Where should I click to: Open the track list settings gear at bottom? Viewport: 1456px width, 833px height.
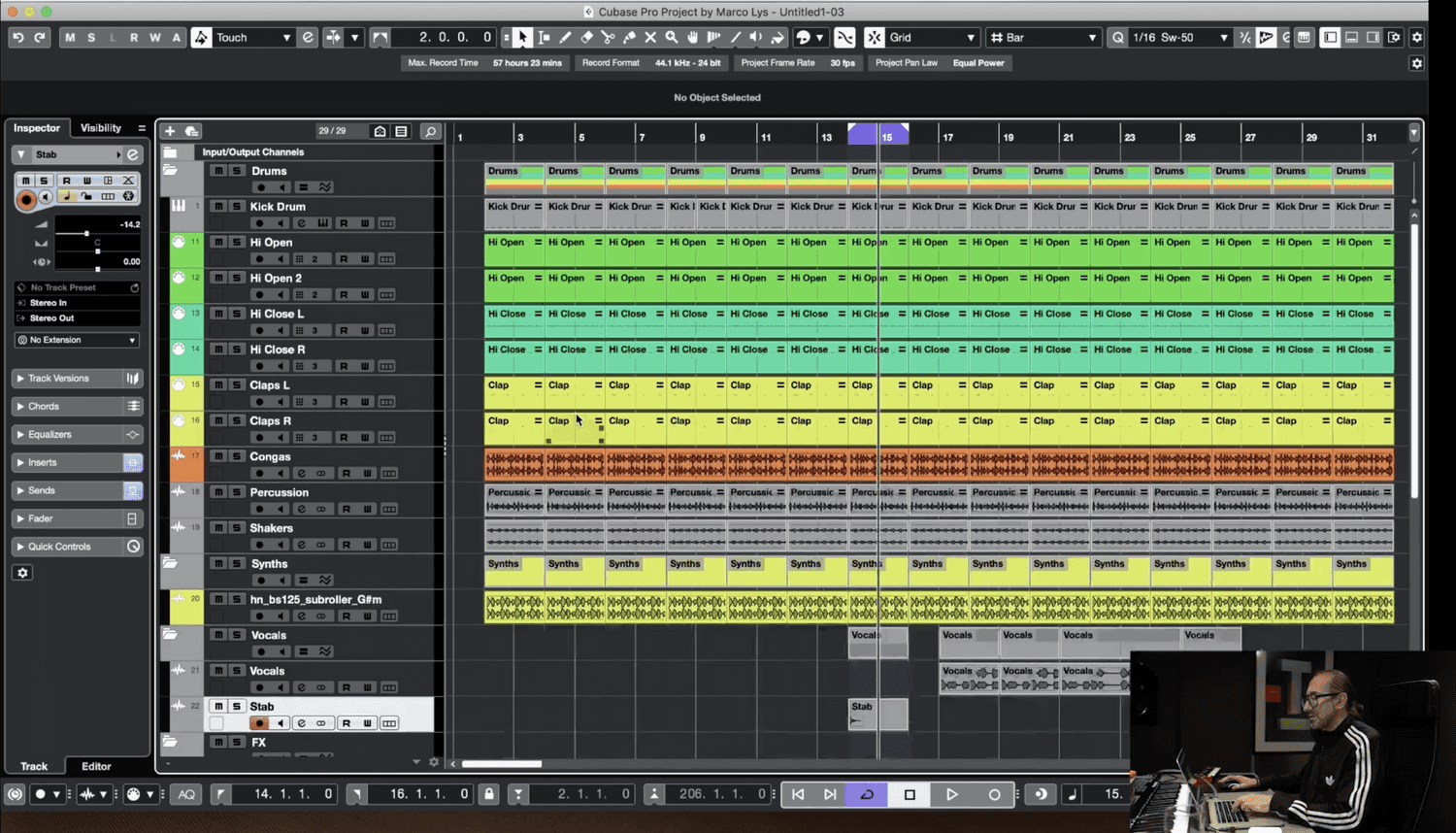click(x=434, y=762)
